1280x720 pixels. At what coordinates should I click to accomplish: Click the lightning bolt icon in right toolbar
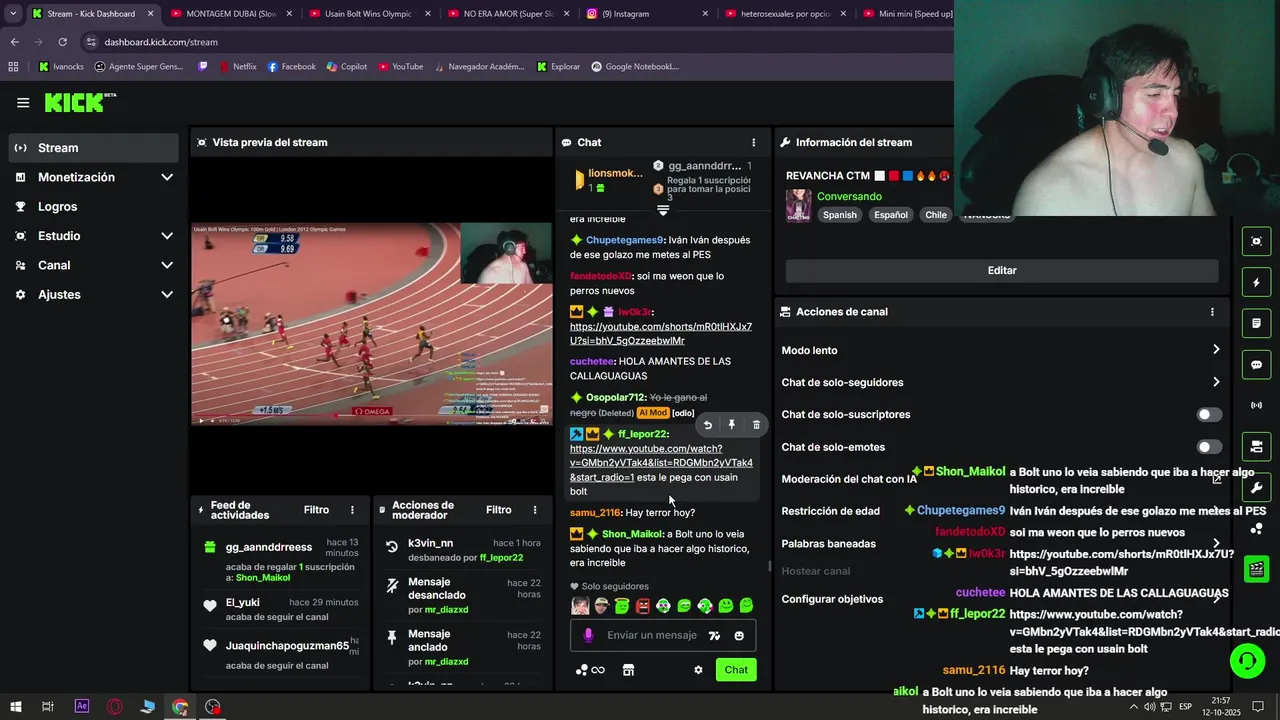coord(1257,283)
